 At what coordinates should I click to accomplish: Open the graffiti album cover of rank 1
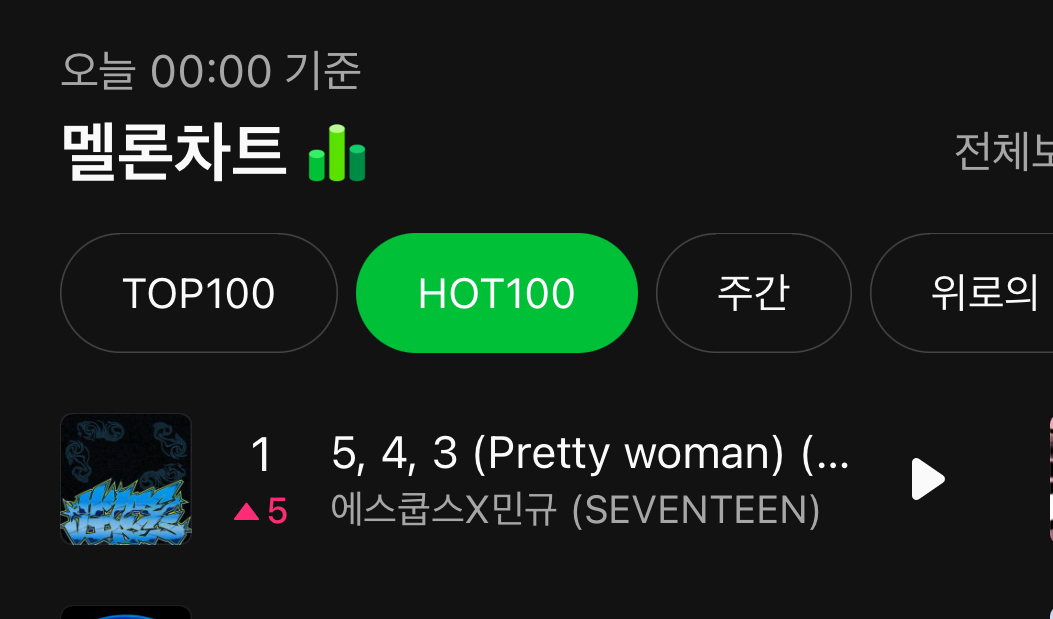pos(126,479)
